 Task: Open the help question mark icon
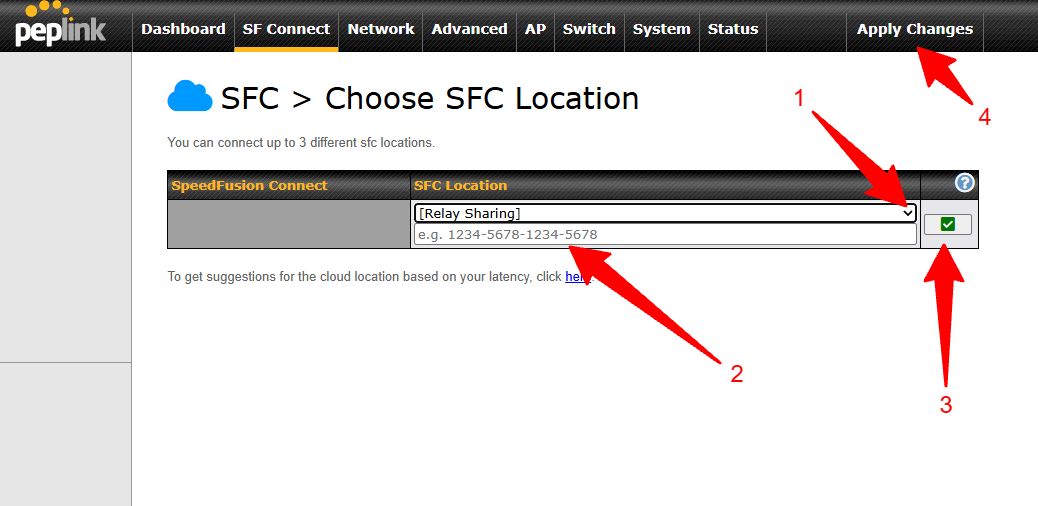[965, 183]
